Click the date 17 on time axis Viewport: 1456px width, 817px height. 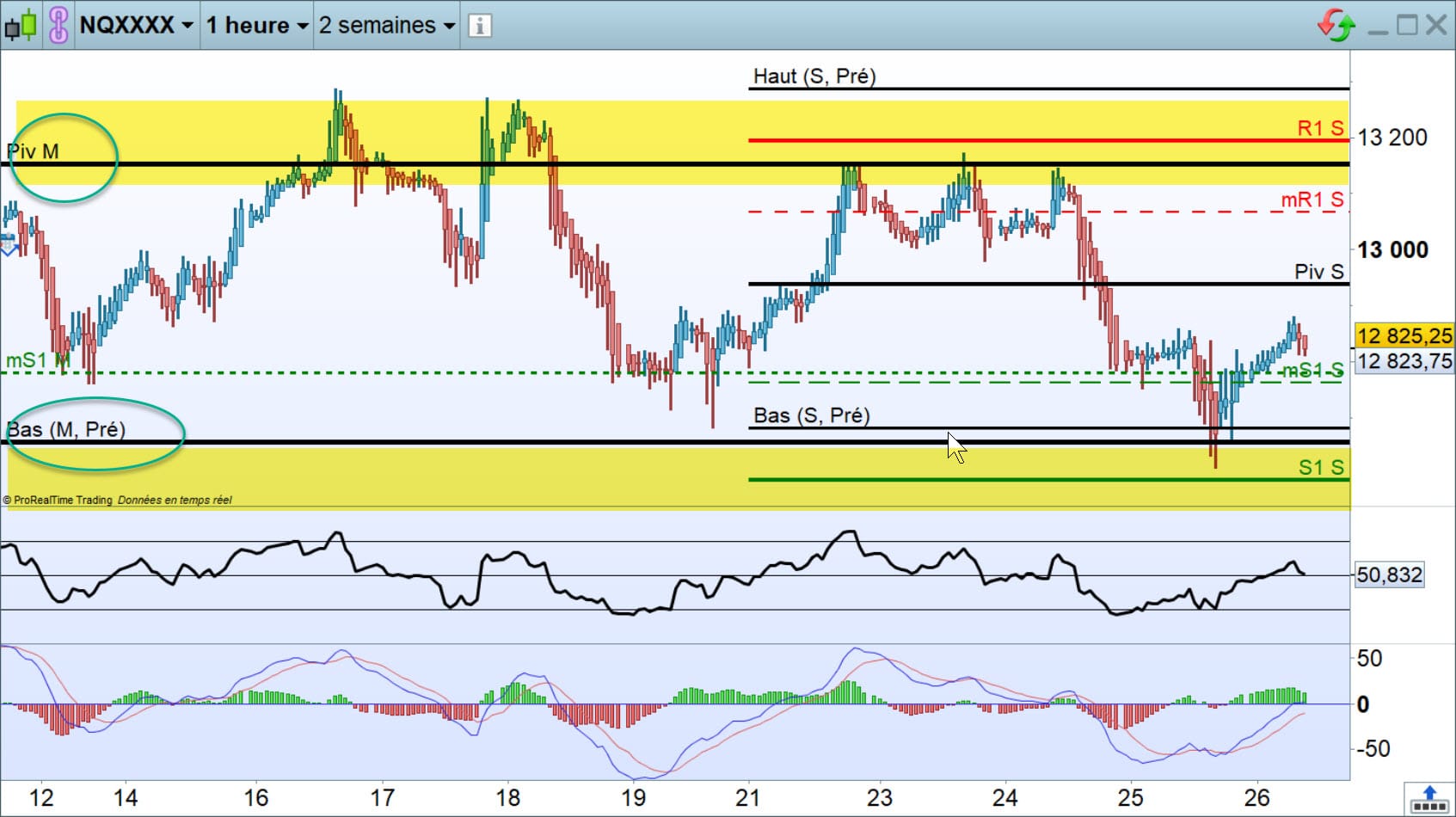[382, 798]
